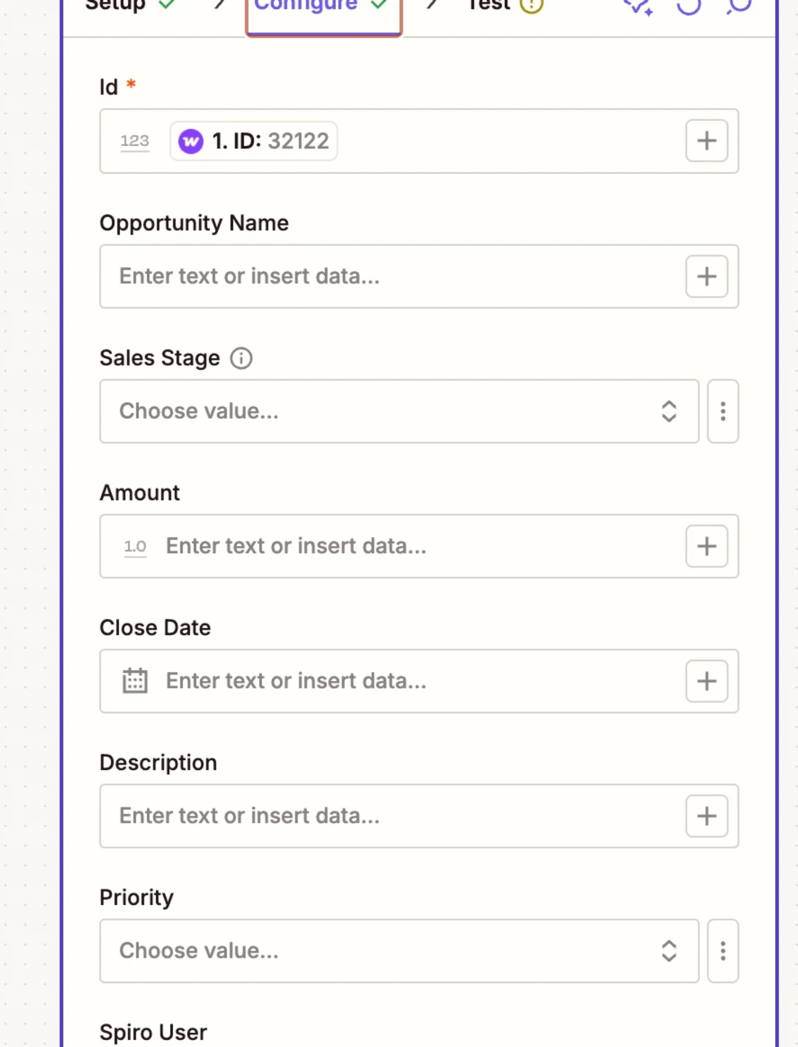Click plus button for Description field
Screen dimensions: 798x1047
[706, 816]
